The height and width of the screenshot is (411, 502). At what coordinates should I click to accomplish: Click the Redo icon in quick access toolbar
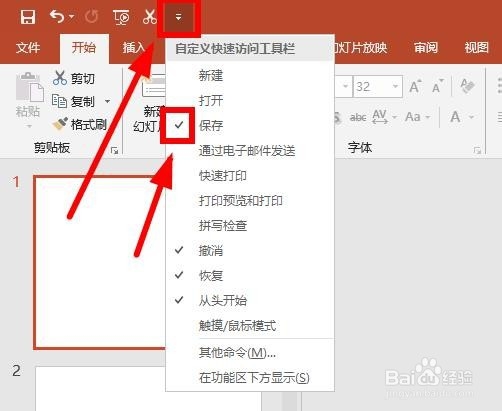[x=91, y=17]
